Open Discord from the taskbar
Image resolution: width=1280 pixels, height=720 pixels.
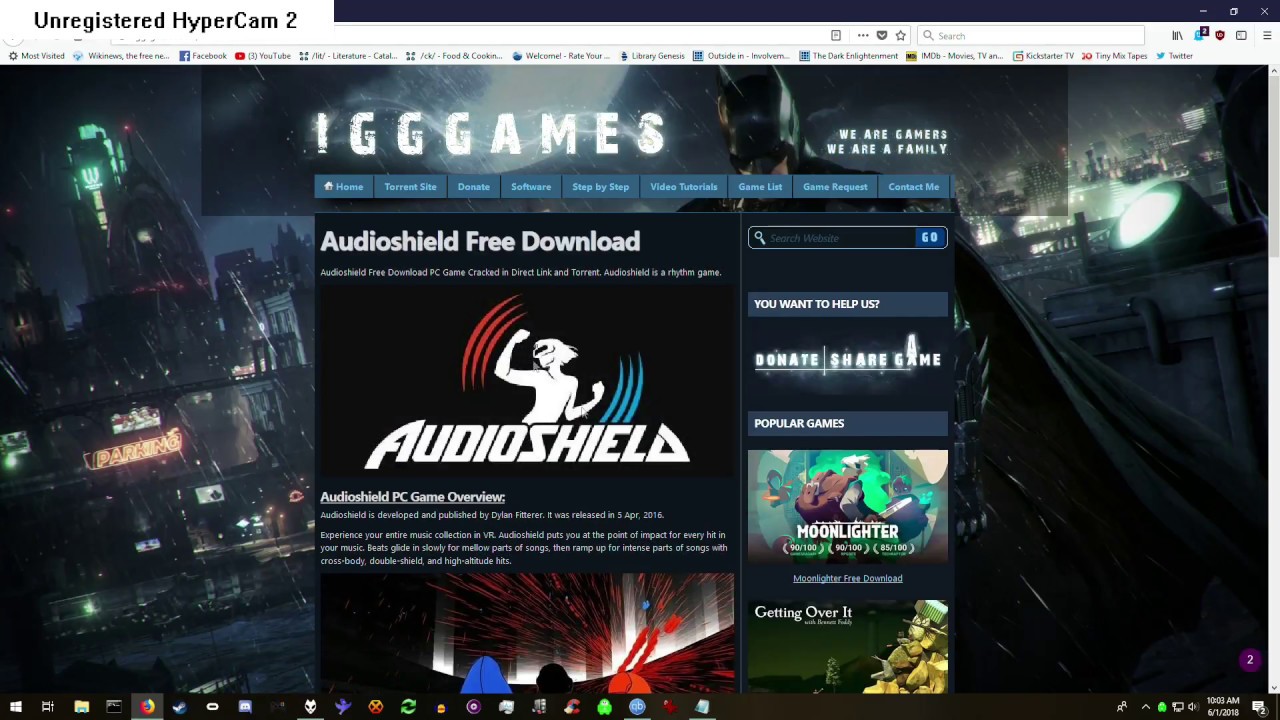click(x=245, y=706)
